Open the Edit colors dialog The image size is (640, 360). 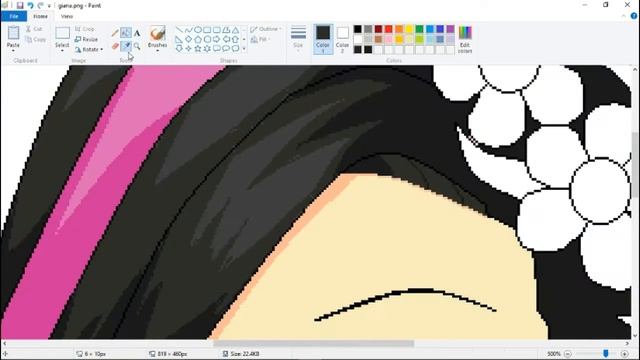point(465,39)
